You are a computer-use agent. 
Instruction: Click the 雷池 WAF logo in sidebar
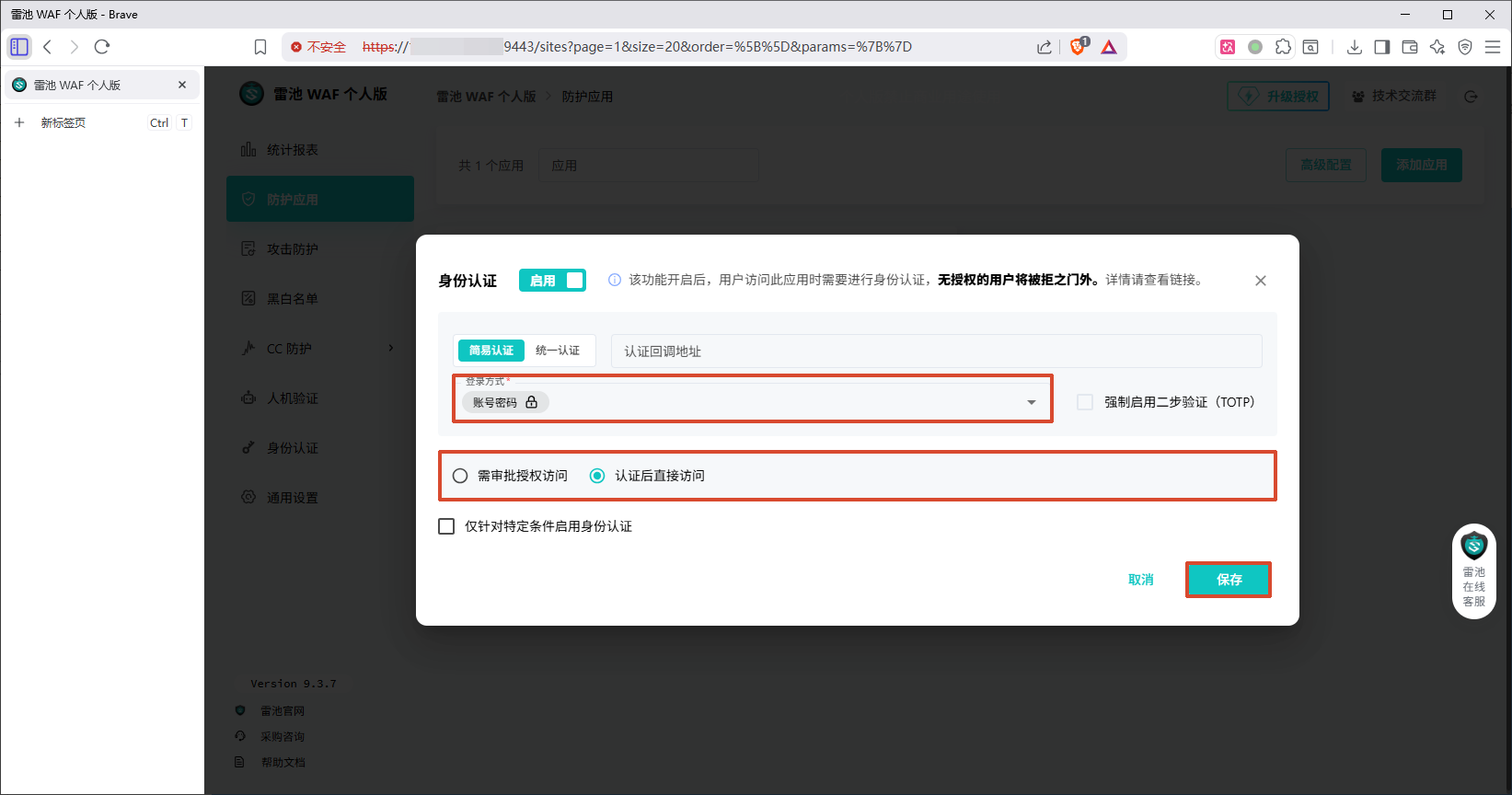coord(251,94)
